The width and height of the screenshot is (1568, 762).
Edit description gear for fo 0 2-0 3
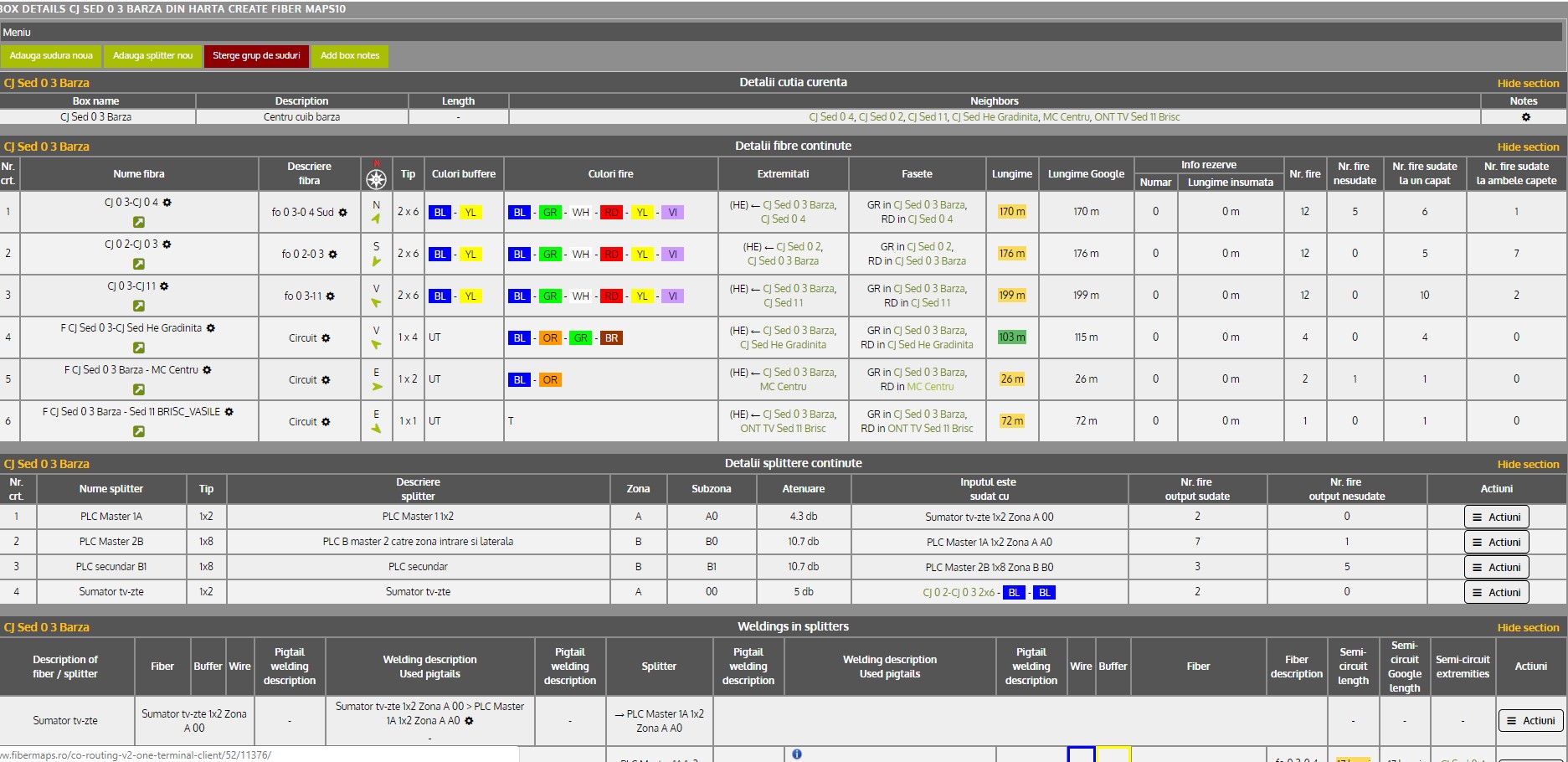click(332, 255)
